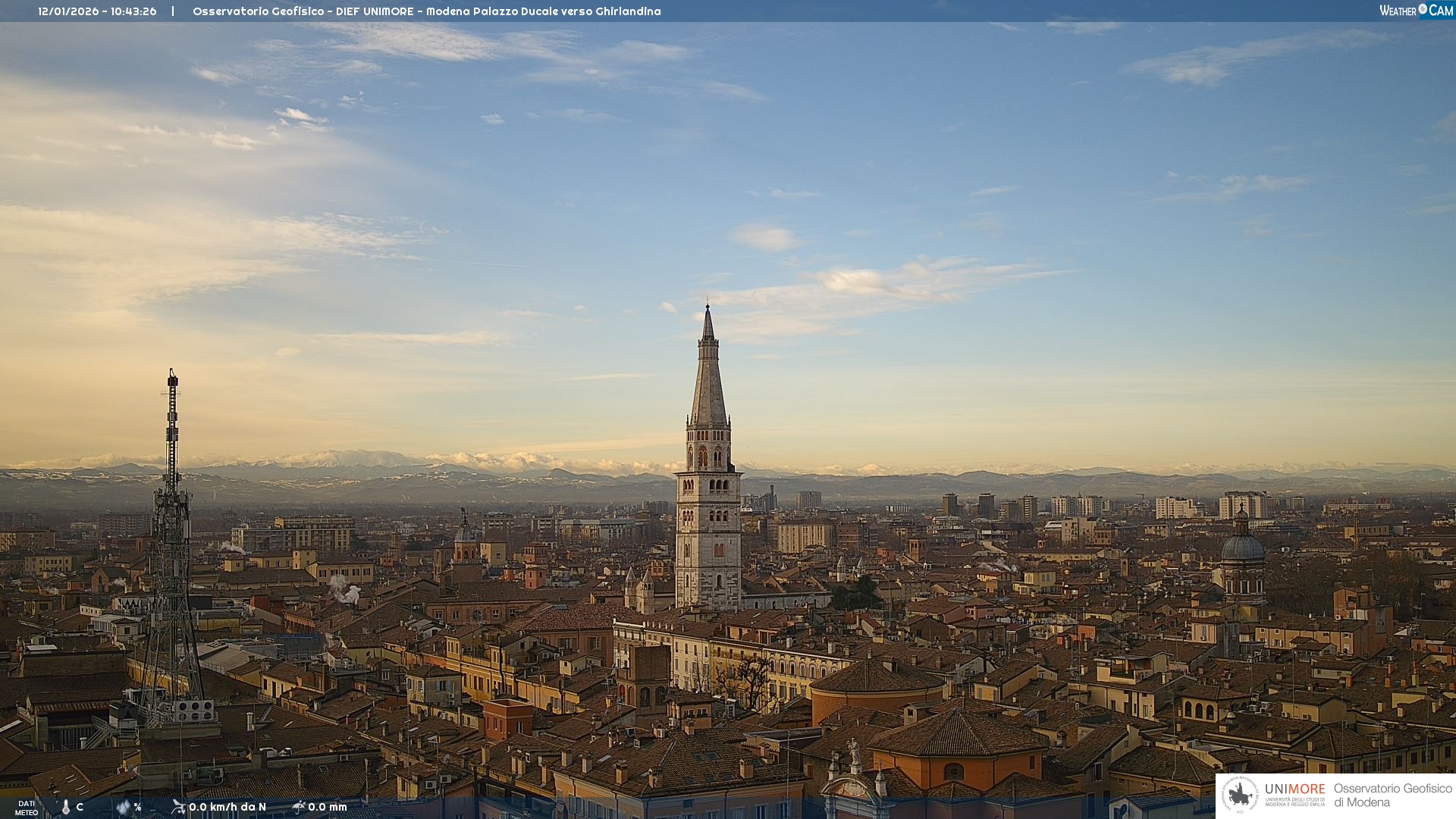1456x819 pixels.
Task: Click the wind anemometer icon
Action: (x=178, y=807)
